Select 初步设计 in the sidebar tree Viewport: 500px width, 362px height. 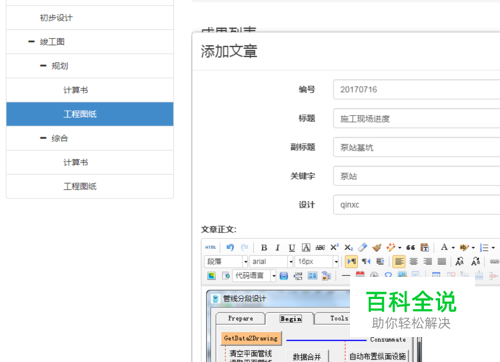[x=90, y=18]
